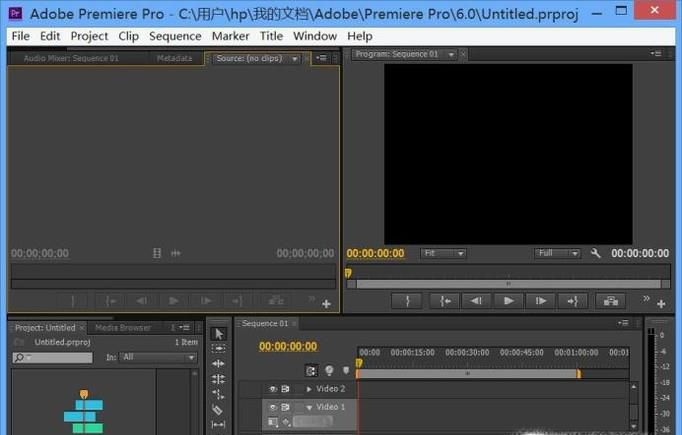The height and width of the screenshot is (435, 682).
Task: Open the Window menu
Action: (x=315, y=36)
